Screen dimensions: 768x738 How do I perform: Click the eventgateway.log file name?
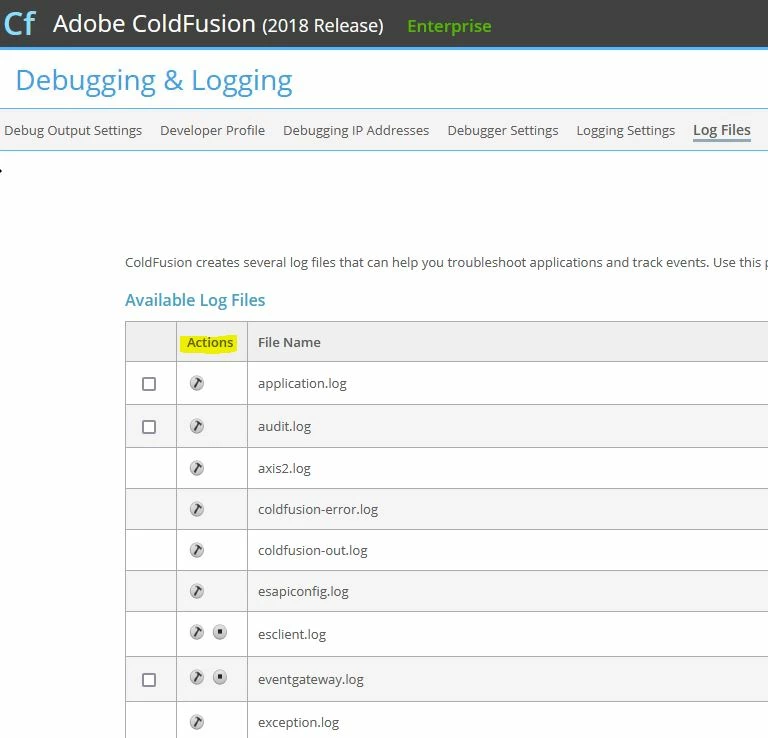311,680
